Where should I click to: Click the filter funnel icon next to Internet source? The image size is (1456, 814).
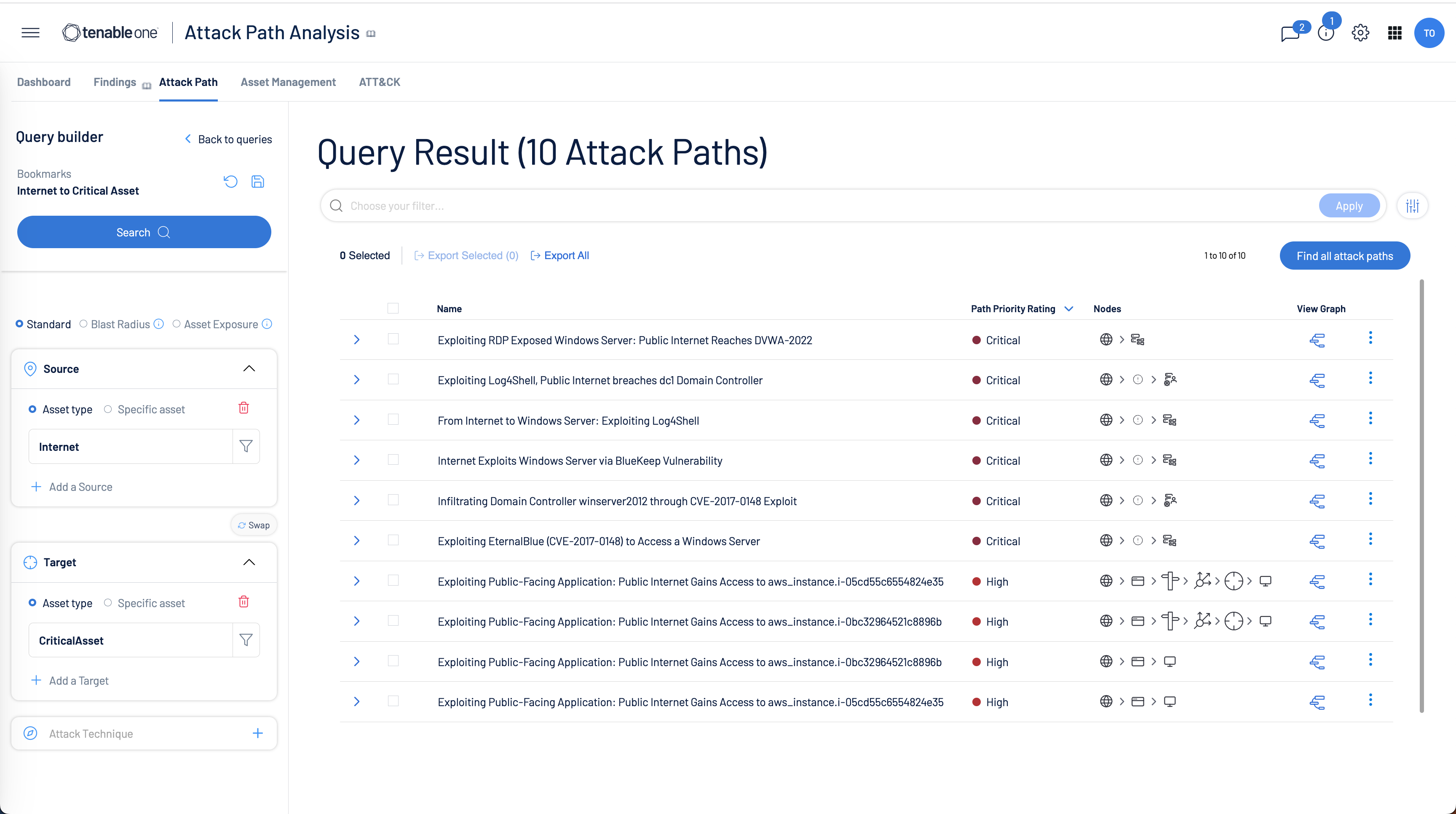point(246,447)
